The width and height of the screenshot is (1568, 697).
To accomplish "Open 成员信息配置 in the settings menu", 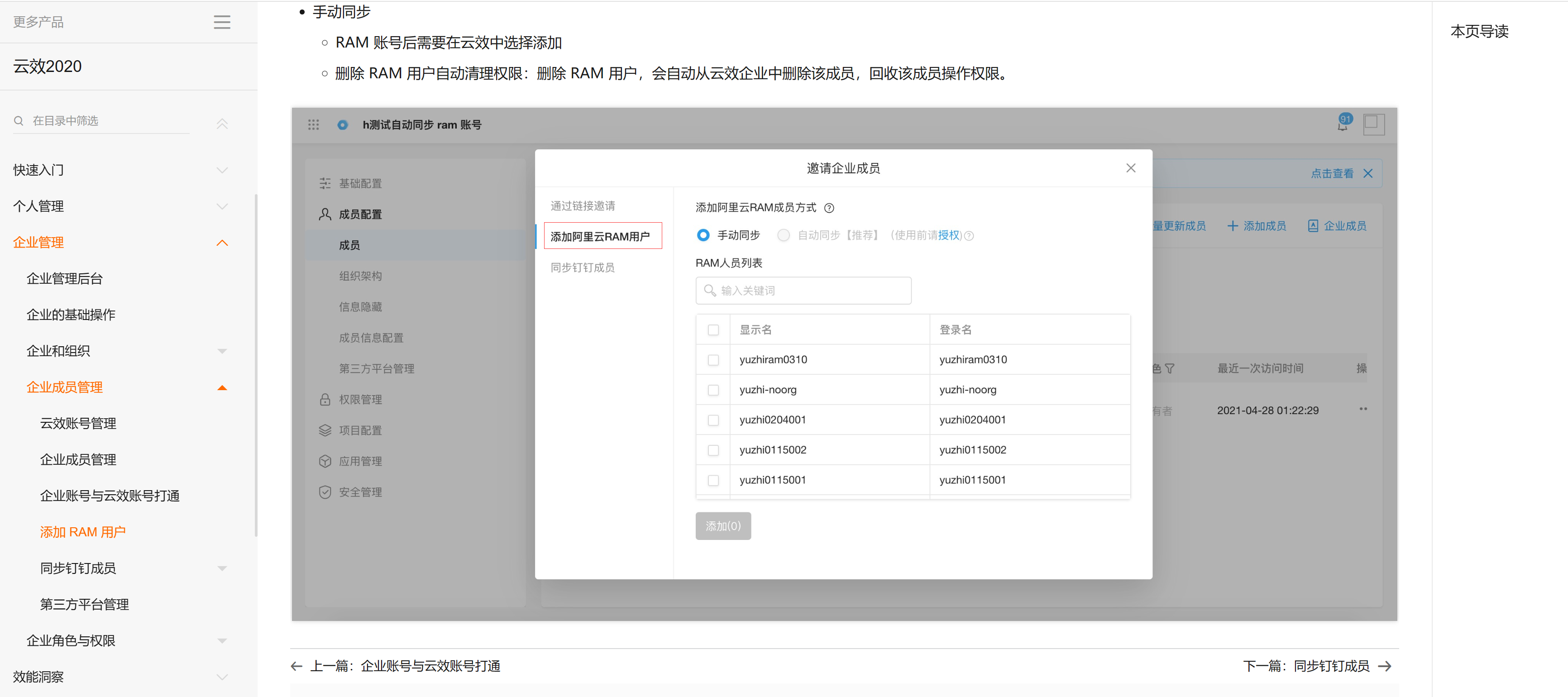I will [371, 338].
